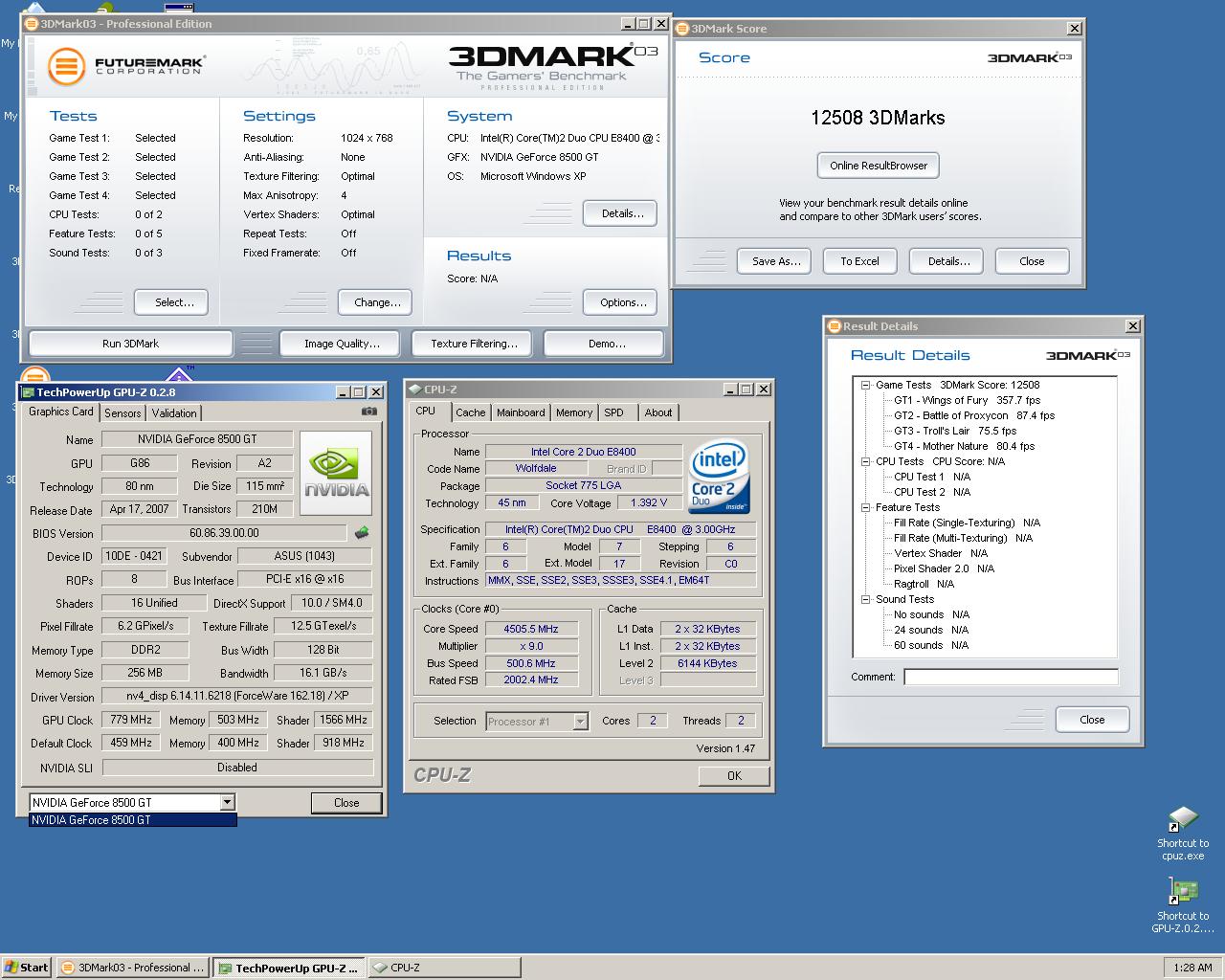Click the 3DMark03 main window title icon
The image size is (1225, 980).
coord(33,24)
